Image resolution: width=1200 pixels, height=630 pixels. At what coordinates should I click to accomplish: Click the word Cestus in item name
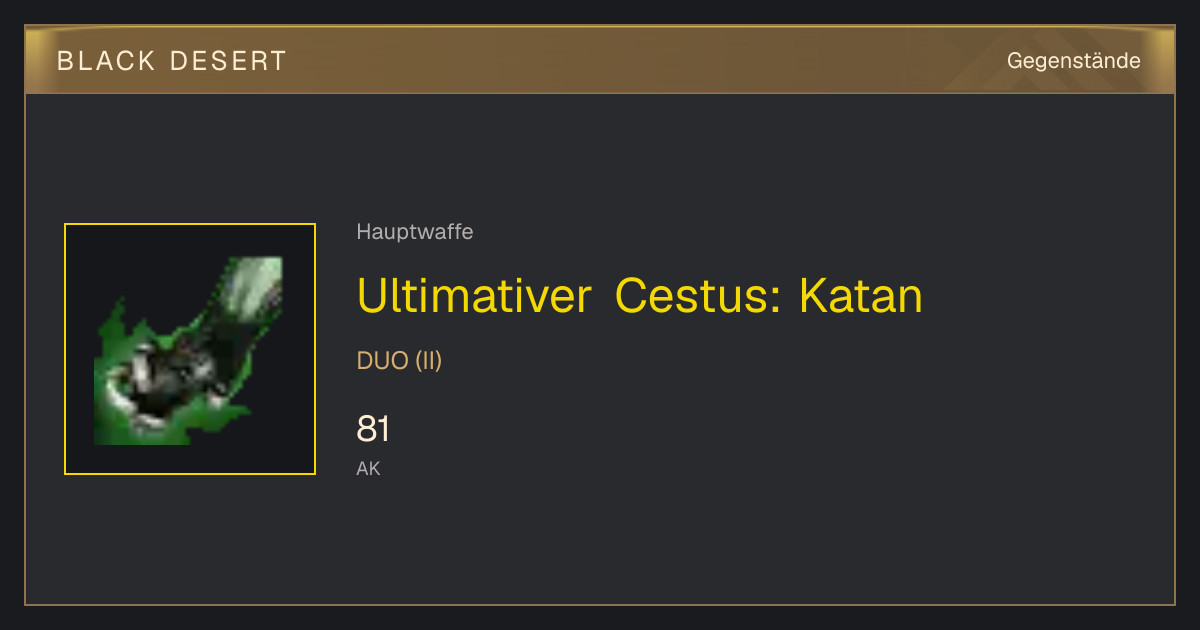(x=694, y=296)
